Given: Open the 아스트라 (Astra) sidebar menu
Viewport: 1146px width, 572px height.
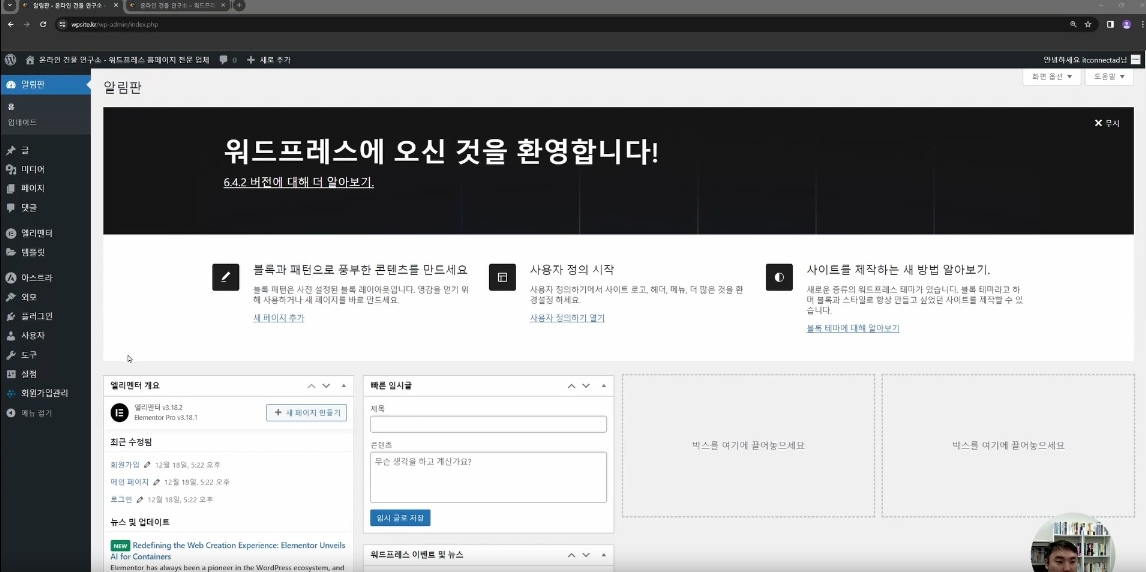Looking at the screenshot, I should tap(36, 278).
